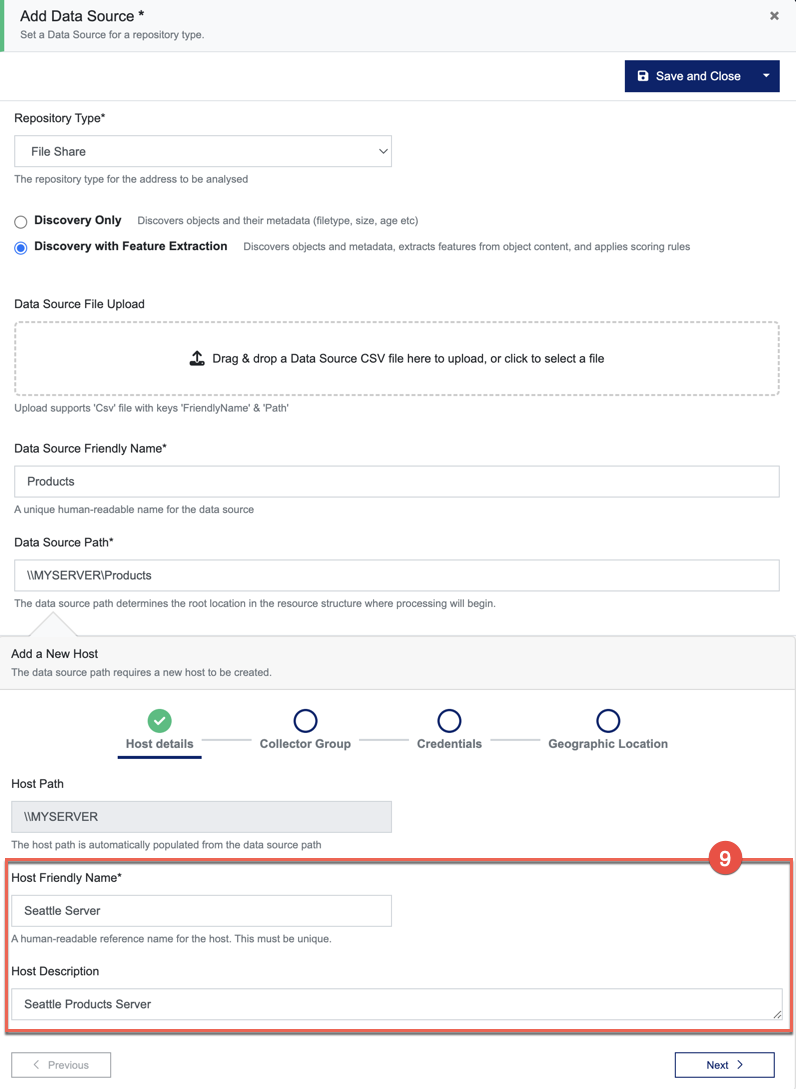
Task: Expand the Save and Close dropdown arrow
Action: point(764,76)
